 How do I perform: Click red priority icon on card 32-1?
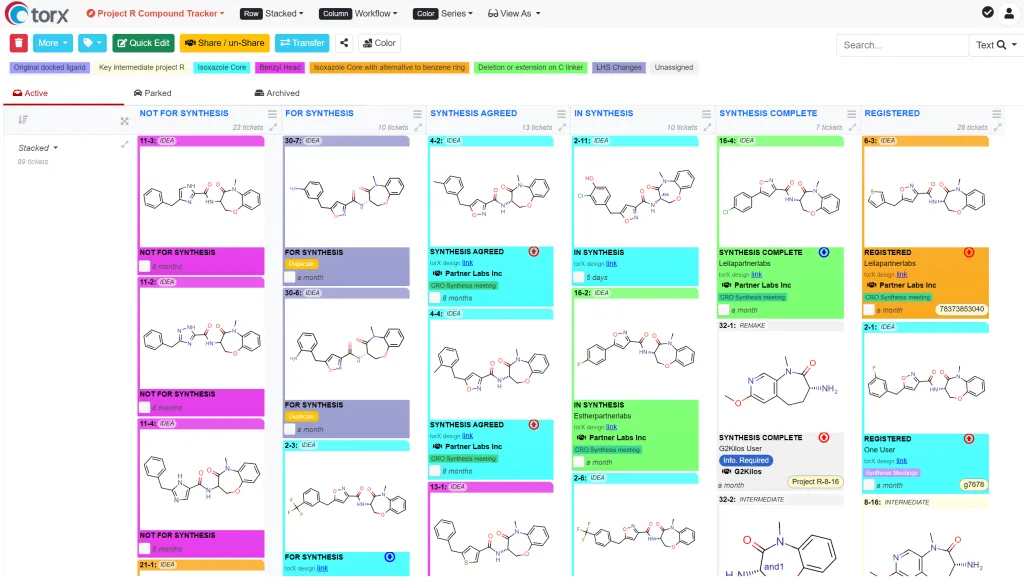coord(824,437)
